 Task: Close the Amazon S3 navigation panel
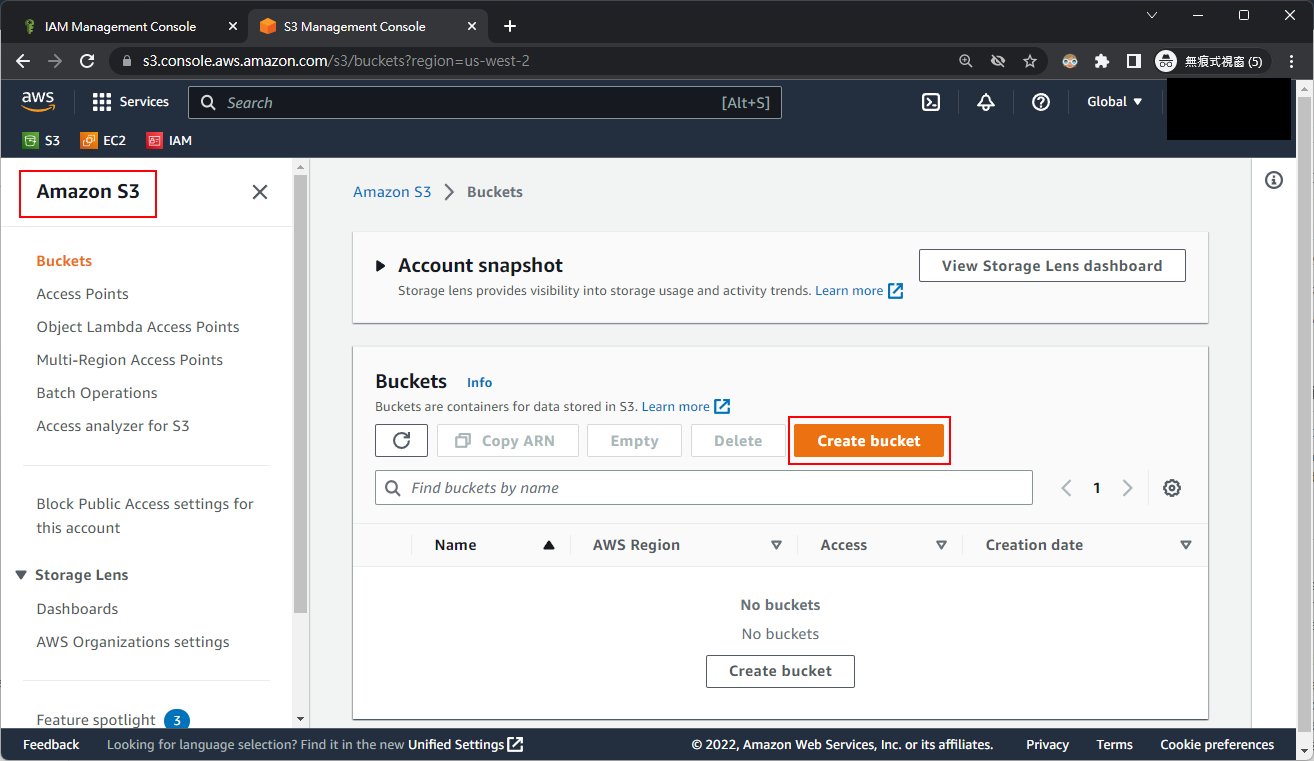pos(260,192)
